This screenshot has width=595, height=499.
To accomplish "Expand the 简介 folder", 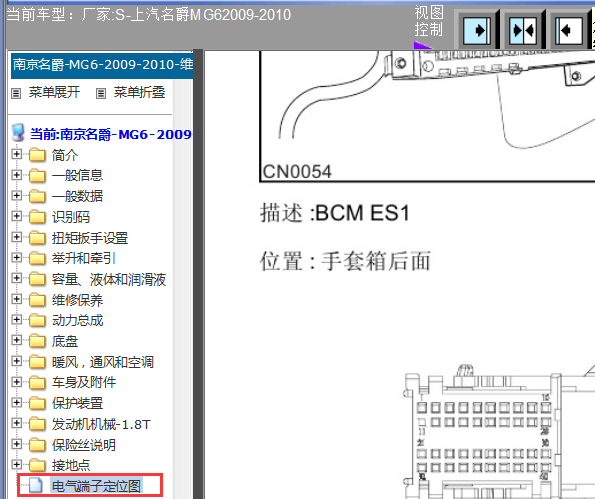I will (16, 154).
